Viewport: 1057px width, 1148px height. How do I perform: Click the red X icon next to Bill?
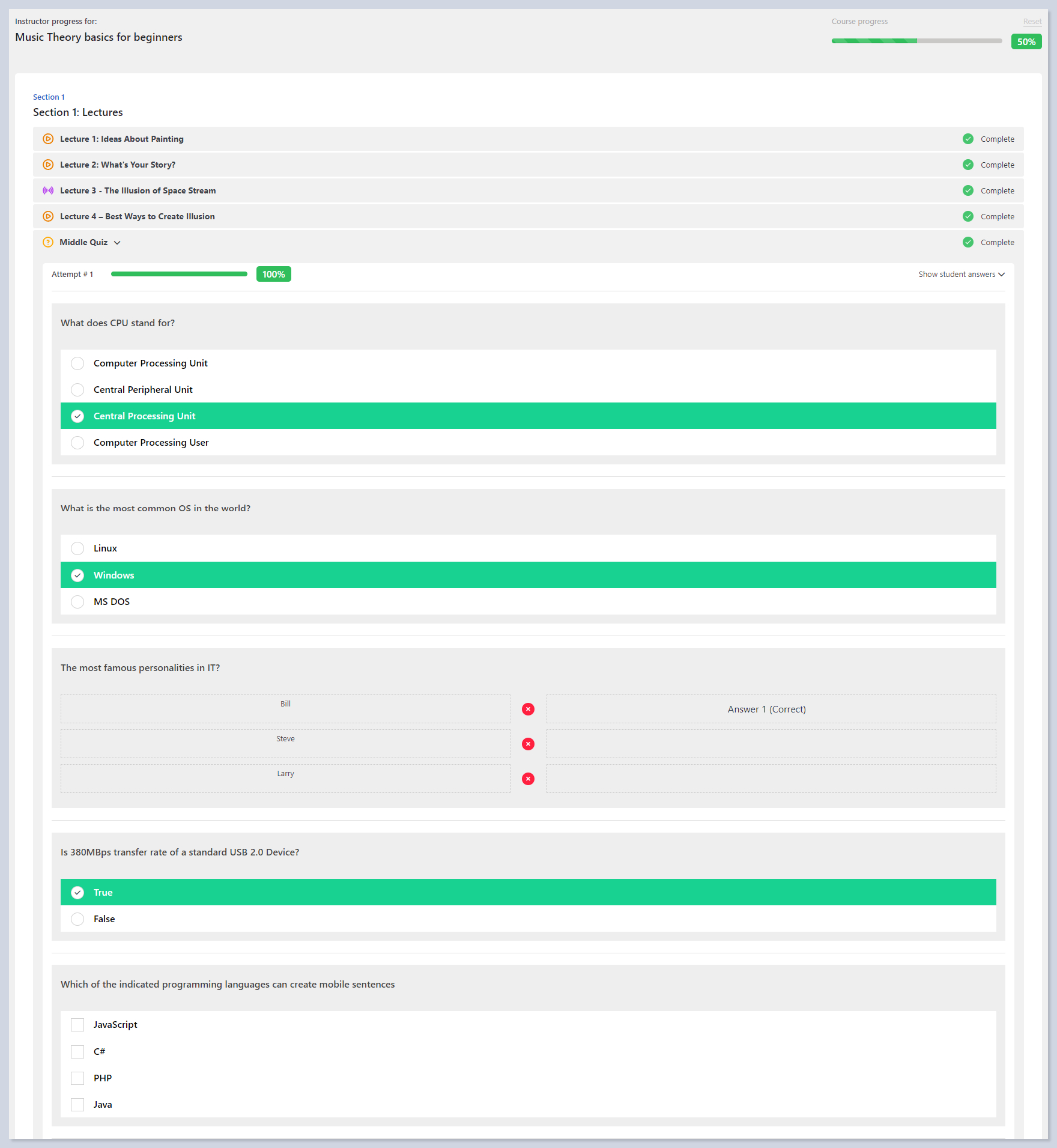click(528, 709)
